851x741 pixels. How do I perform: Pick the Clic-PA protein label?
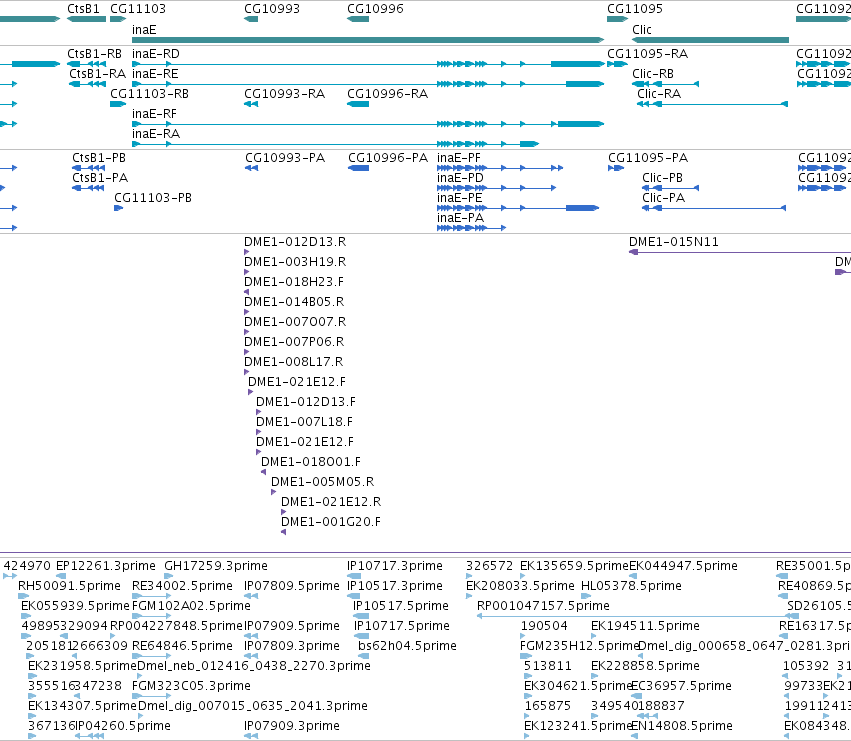click(x=663, y=198)
